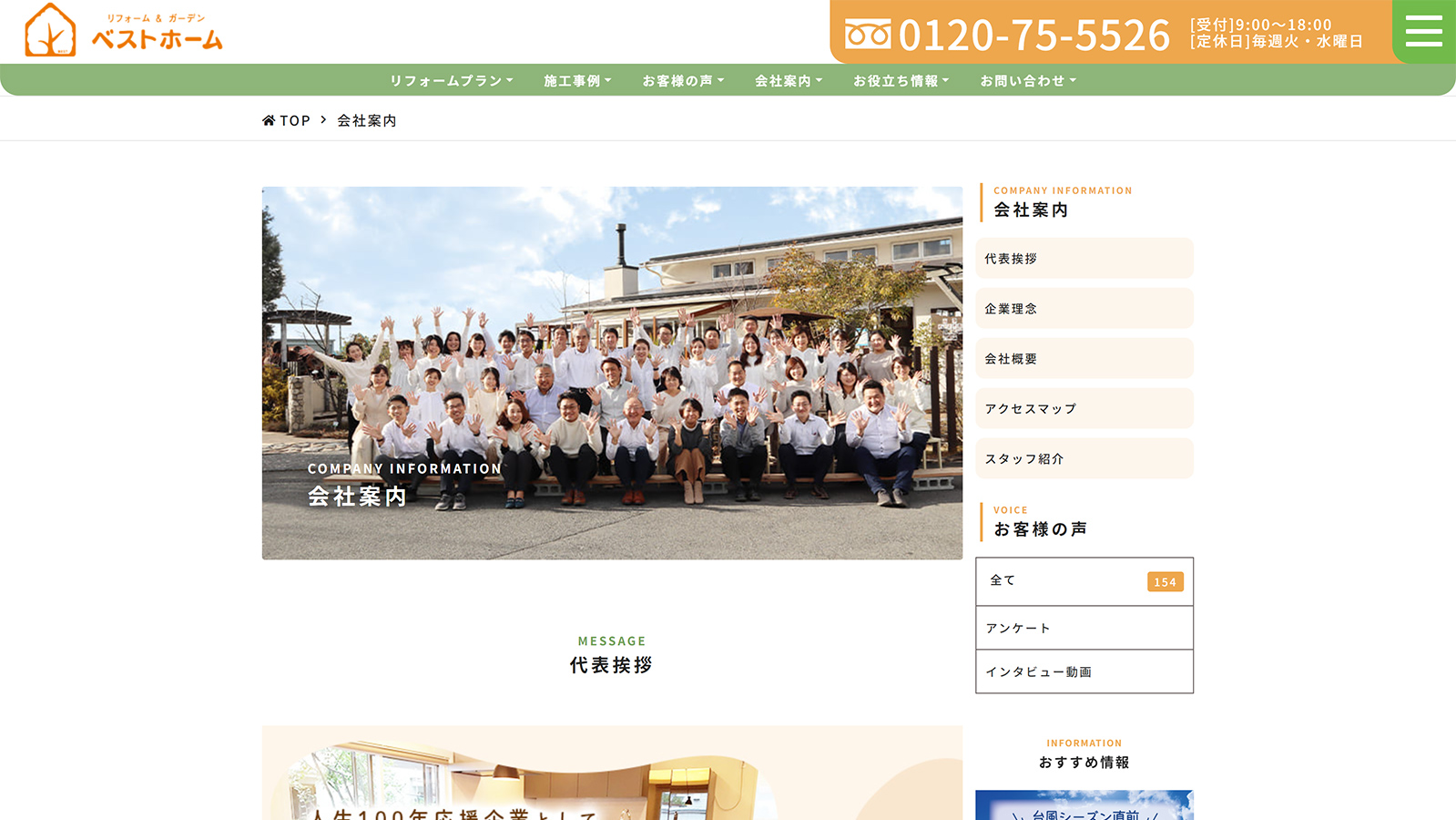The image size is (1456, 820).
Task: Open the インタビュー動画 category
Action: 1084,672
